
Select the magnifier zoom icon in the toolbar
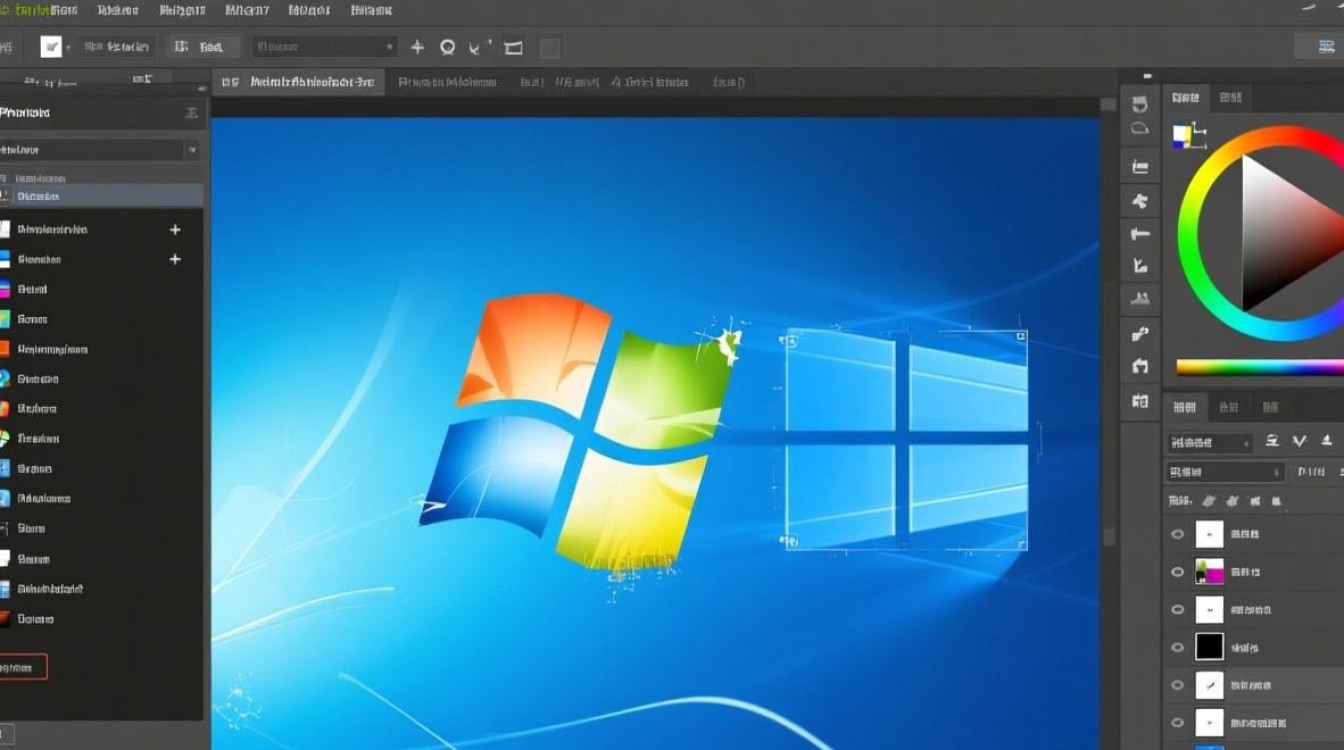[446, 46]
